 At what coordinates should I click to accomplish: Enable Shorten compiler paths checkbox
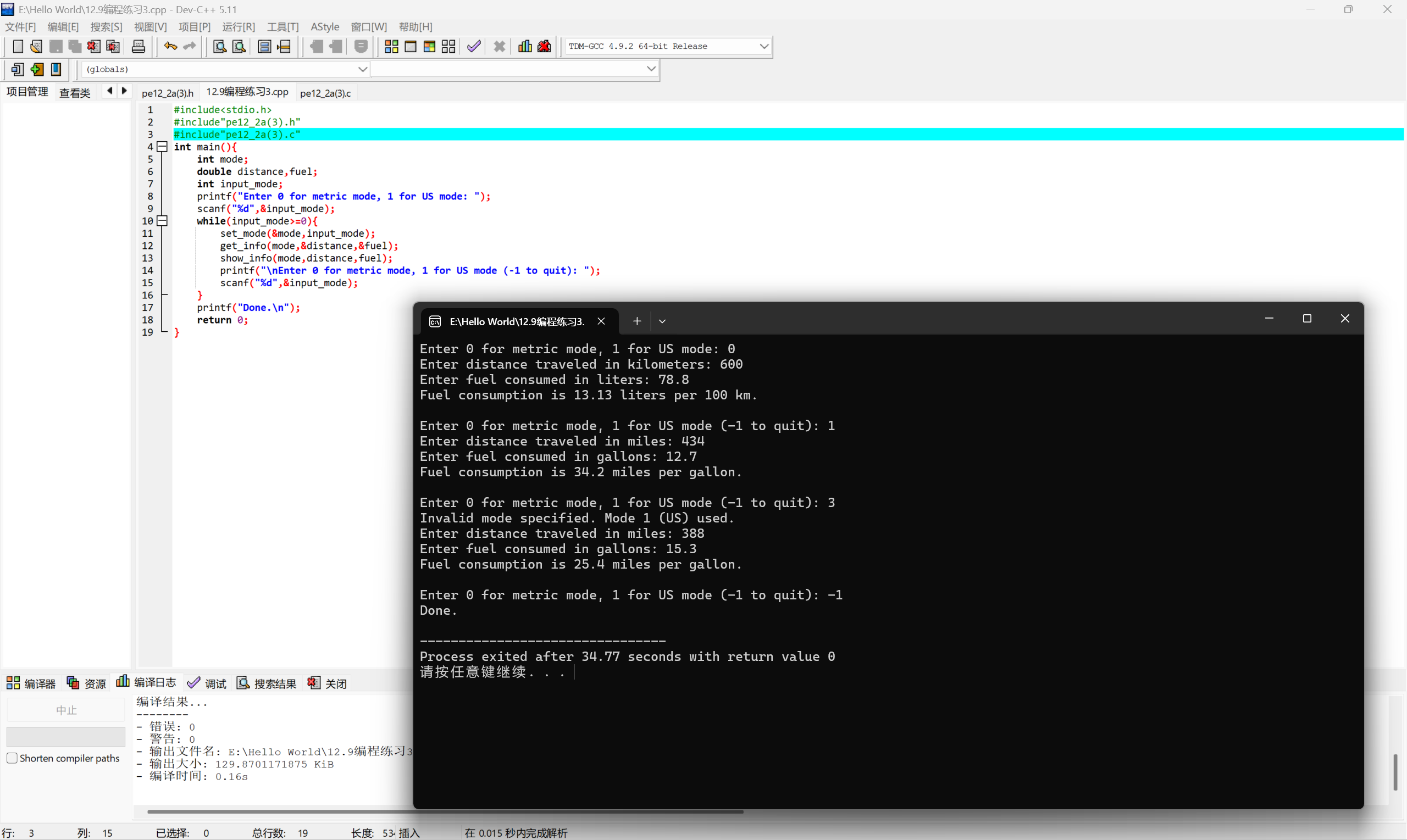(12, 758)
